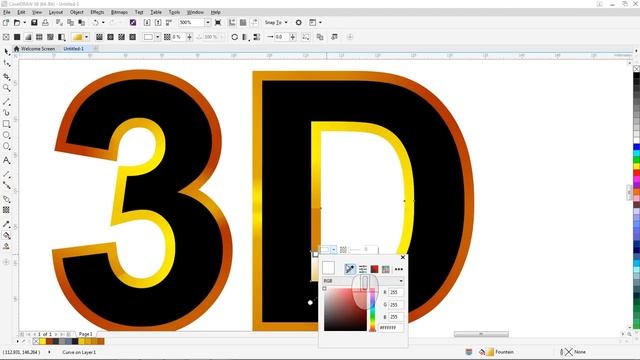Close the color picker popup
The height and width of the screenshot is (360, 640).
point(403,257)
